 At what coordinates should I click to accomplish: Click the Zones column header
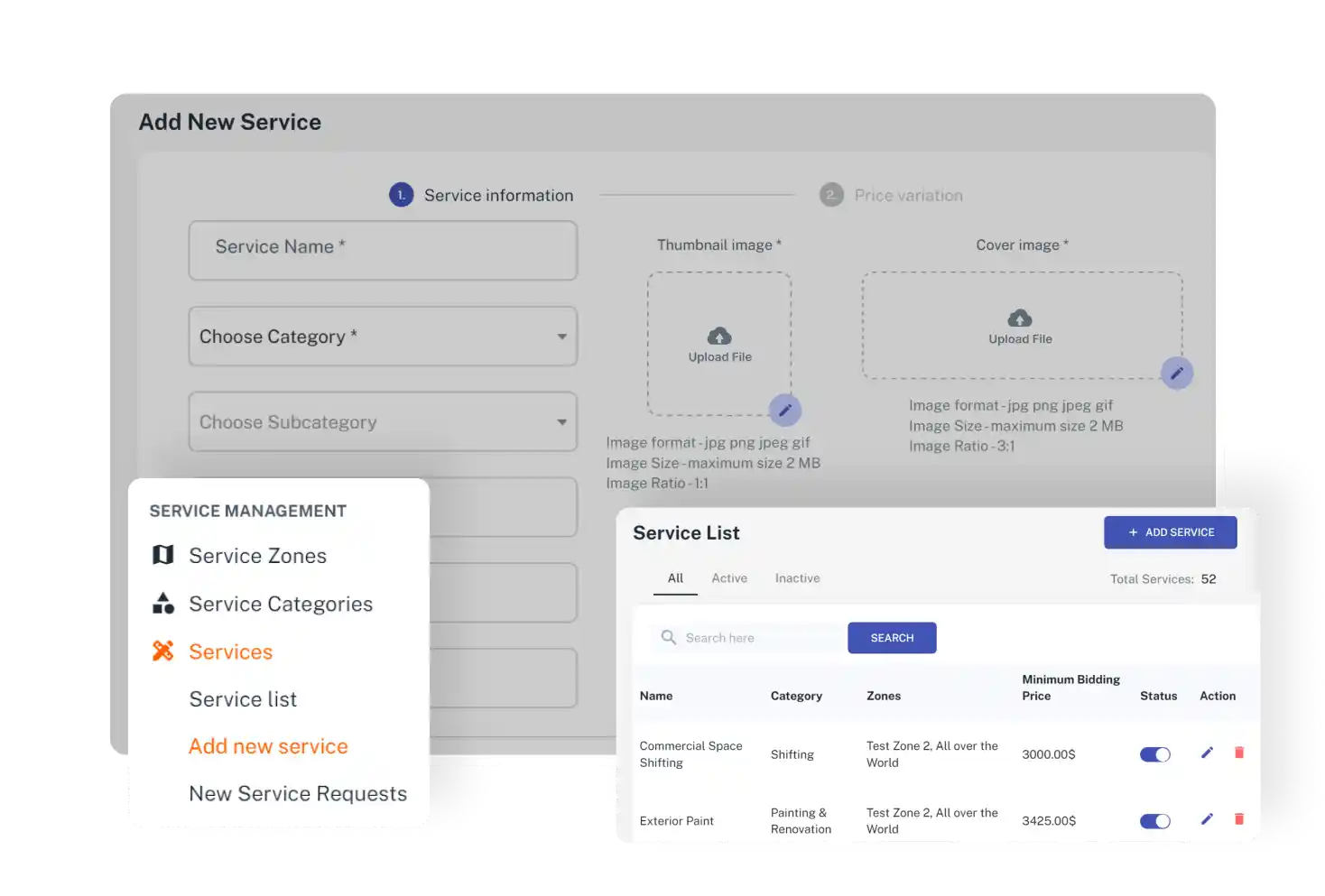click(x=884, y=696)
